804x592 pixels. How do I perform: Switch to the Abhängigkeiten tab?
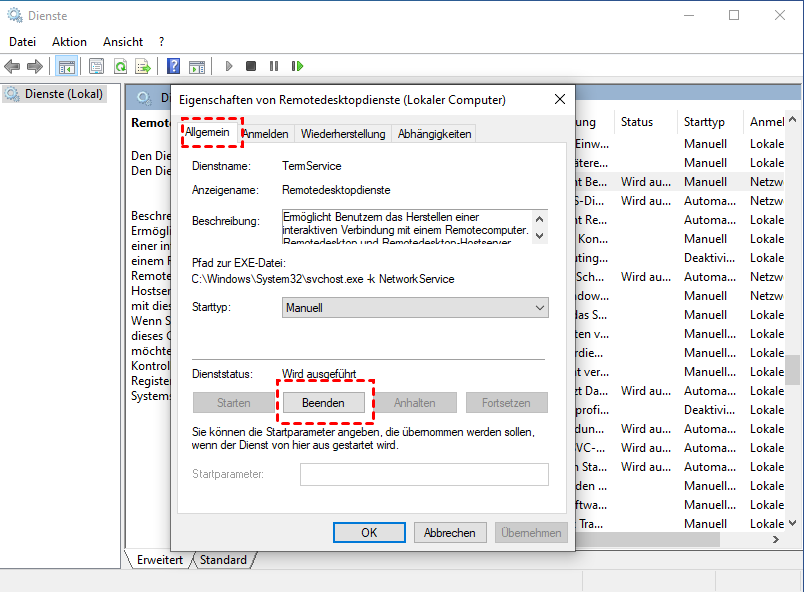(434, 134)
